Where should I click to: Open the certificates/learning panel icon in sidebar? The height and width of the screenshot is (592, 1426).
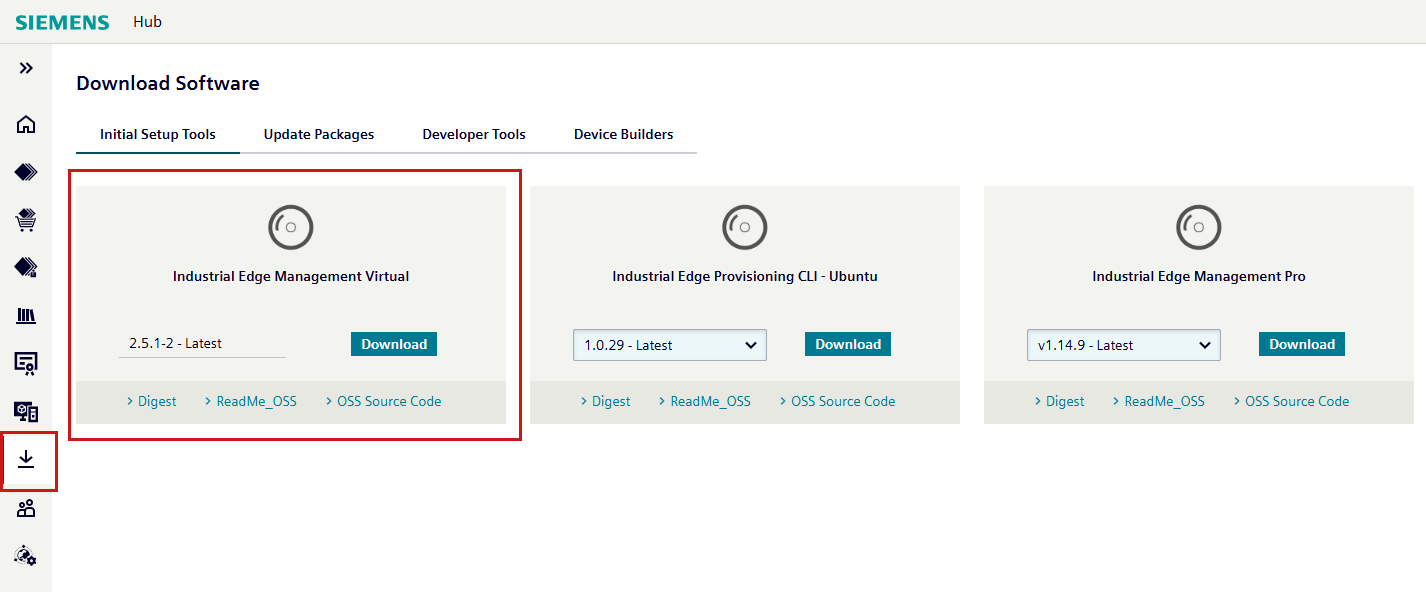click(24, 363)
